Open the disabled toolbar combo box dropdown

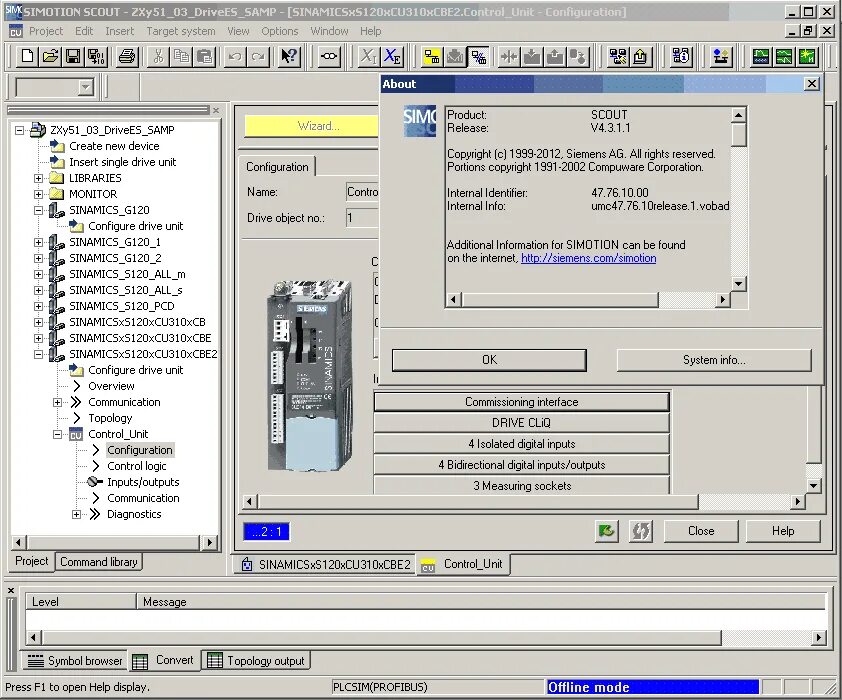(x=85, y=88)
